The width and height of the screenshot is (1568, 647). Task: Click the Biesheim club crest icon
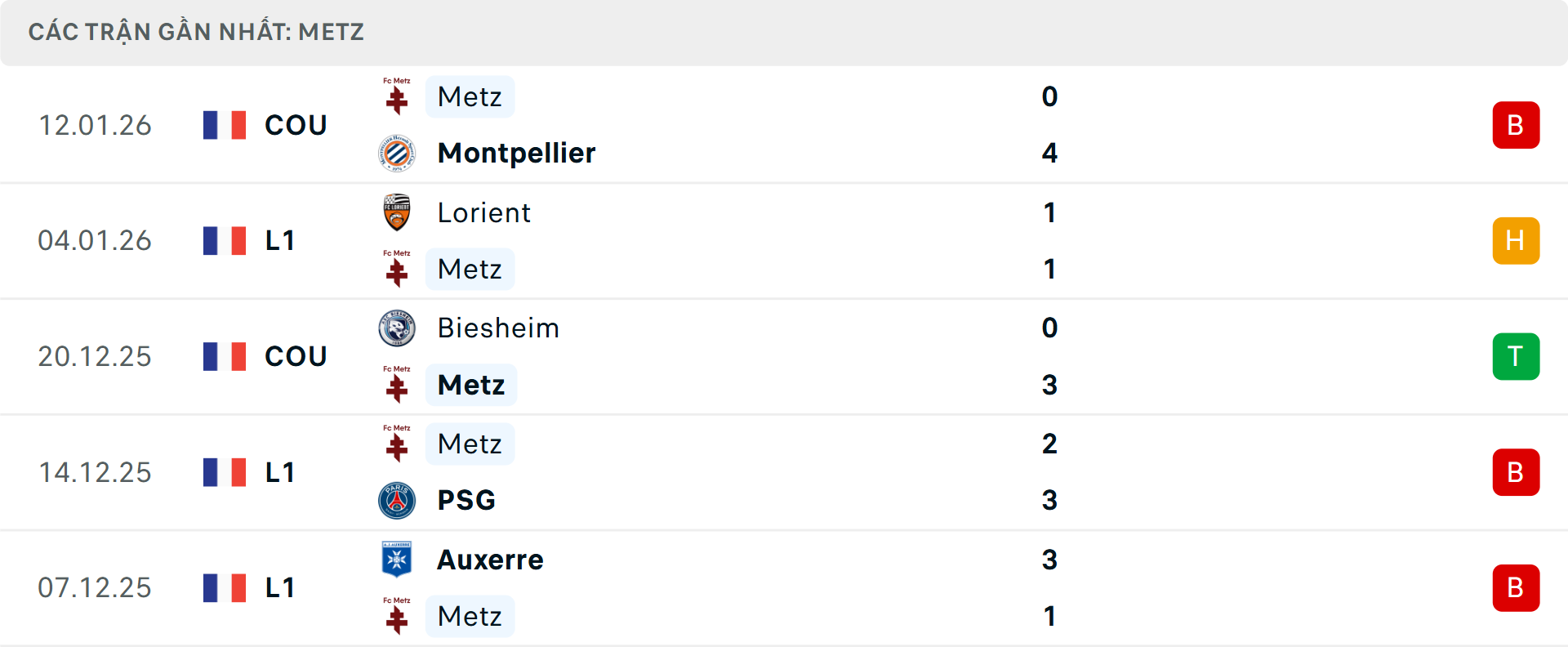(x=397, y=328)
